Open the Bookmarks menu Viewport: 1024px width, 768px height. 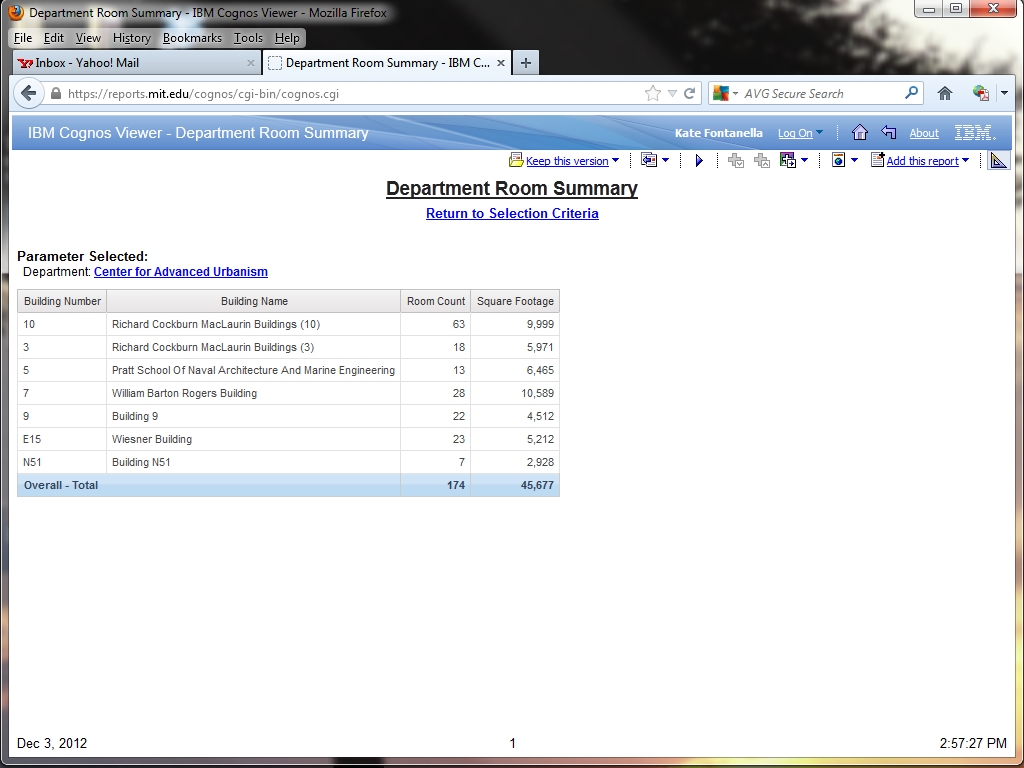192,38
